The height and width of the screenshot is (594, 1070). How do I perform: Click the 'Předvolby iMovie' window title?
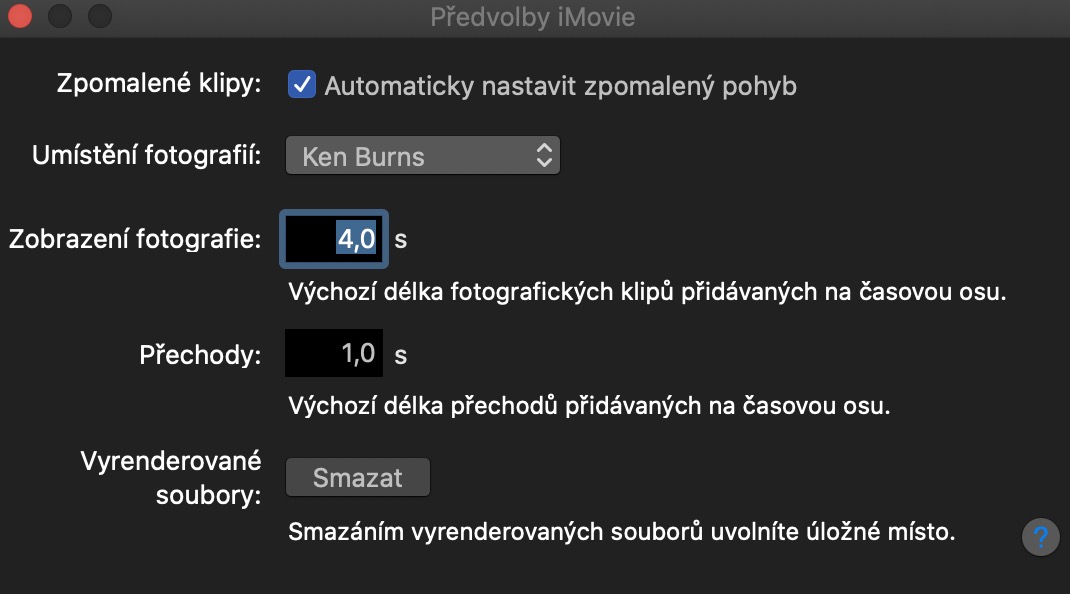pos(532,17)
